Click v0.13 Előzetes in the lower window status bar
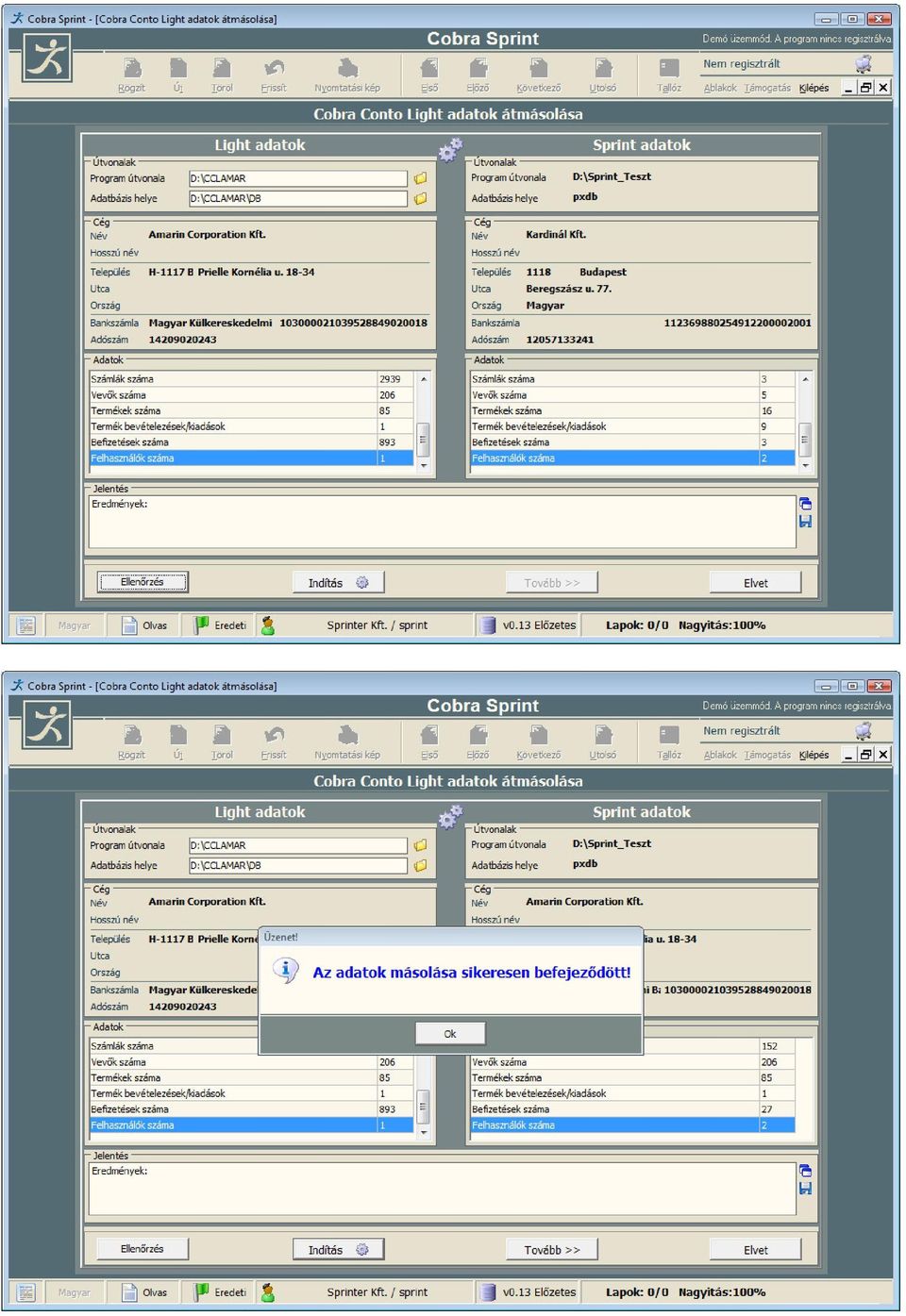 coord(528,1292)
